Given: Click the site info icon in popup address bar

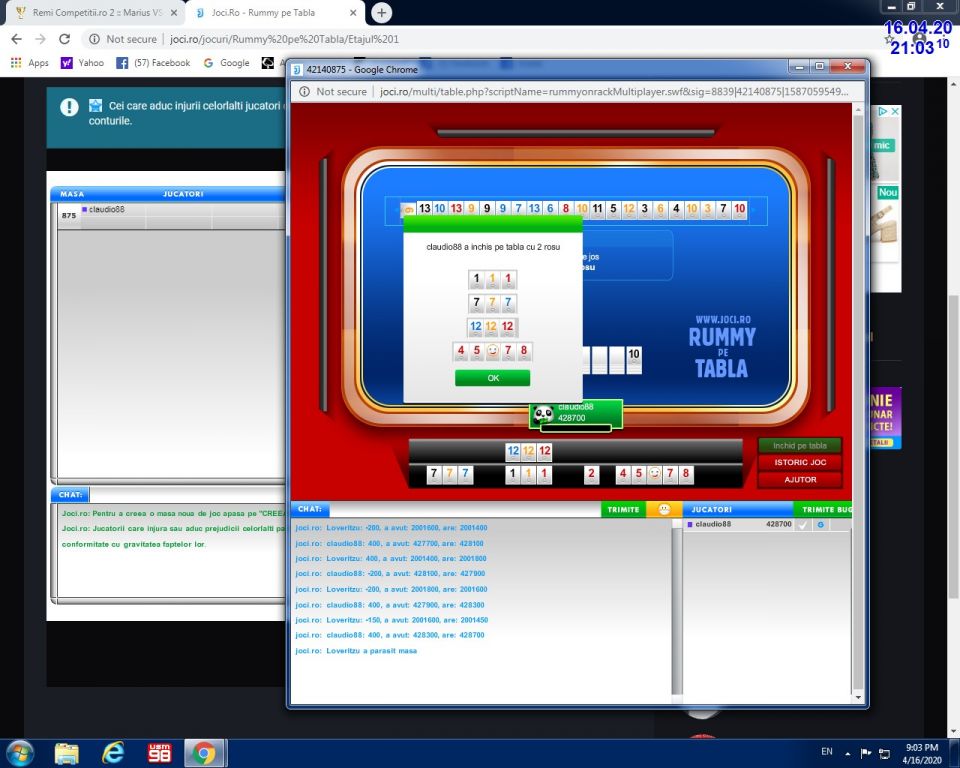Looking at the screenshot, I should (304, 91).
